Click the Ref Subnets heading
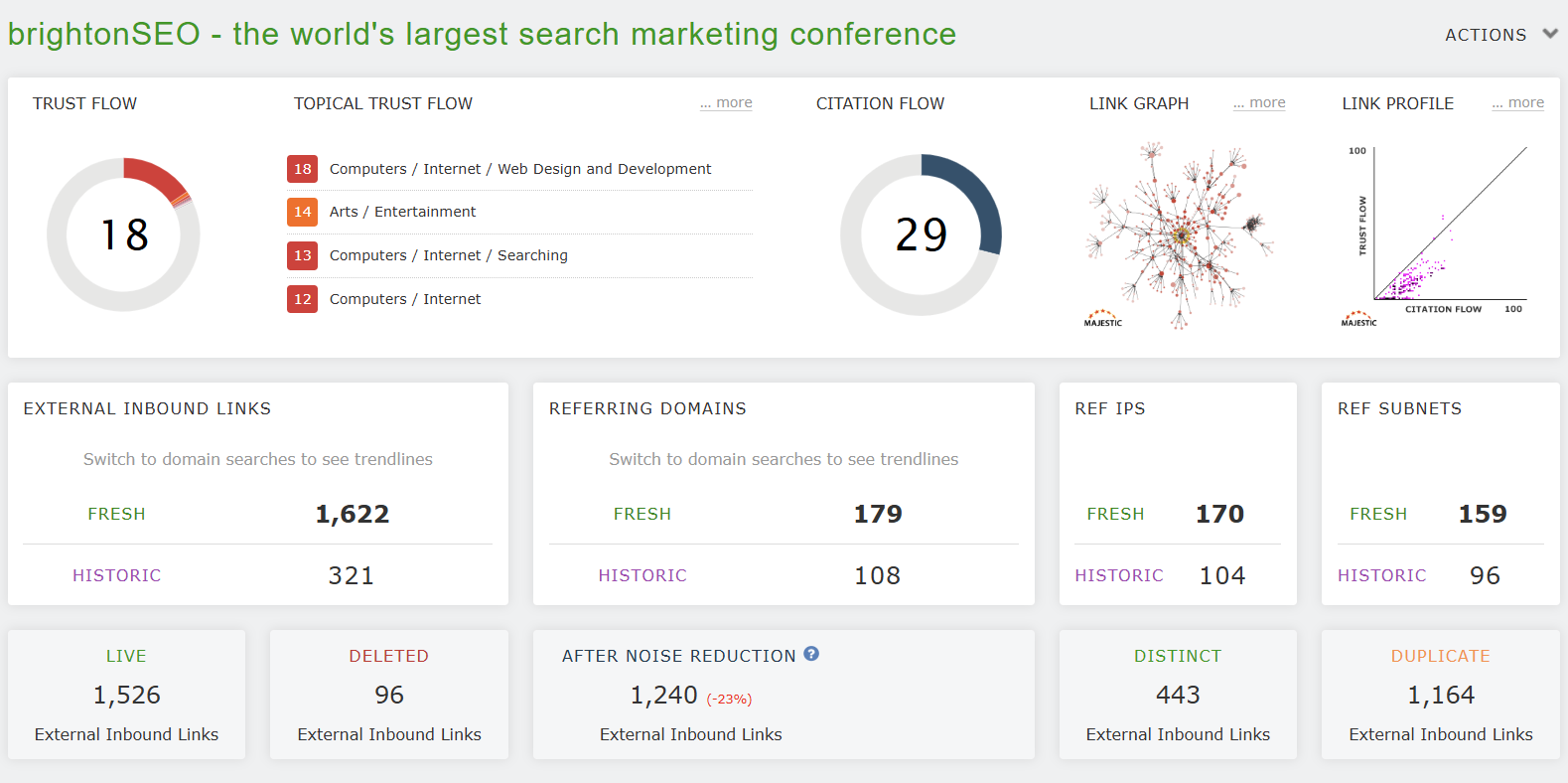 (x=1399, y=408)
